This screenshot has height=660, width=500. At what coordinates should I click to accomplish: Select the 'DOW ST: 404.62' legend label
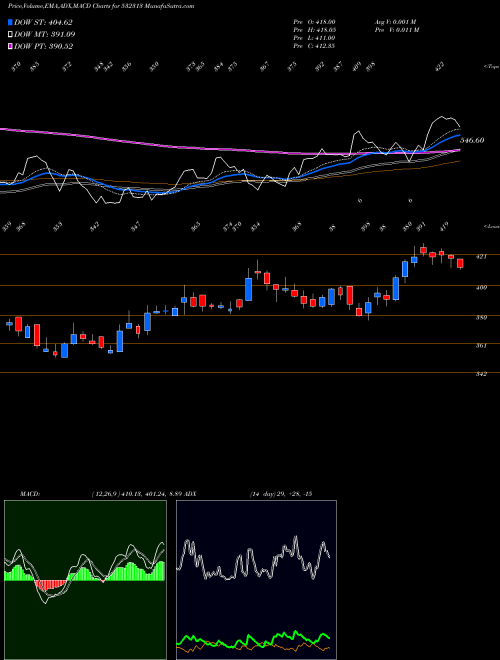point(44,22)
